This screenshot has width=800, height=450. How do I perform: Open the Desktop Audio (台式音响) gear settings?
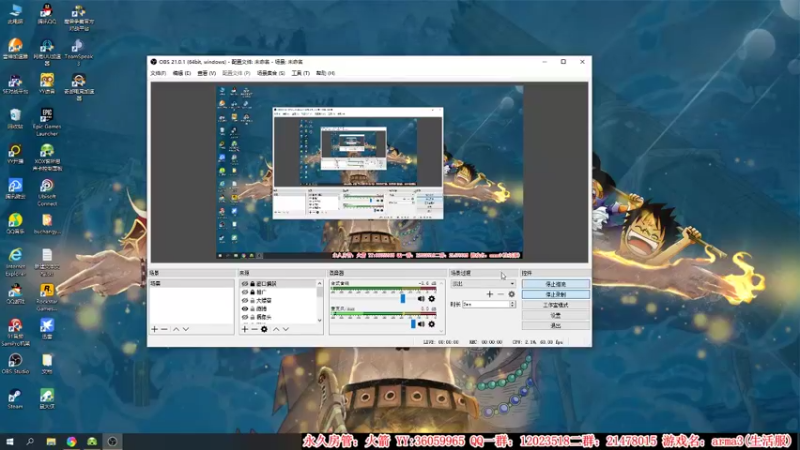tap(432, 298)
